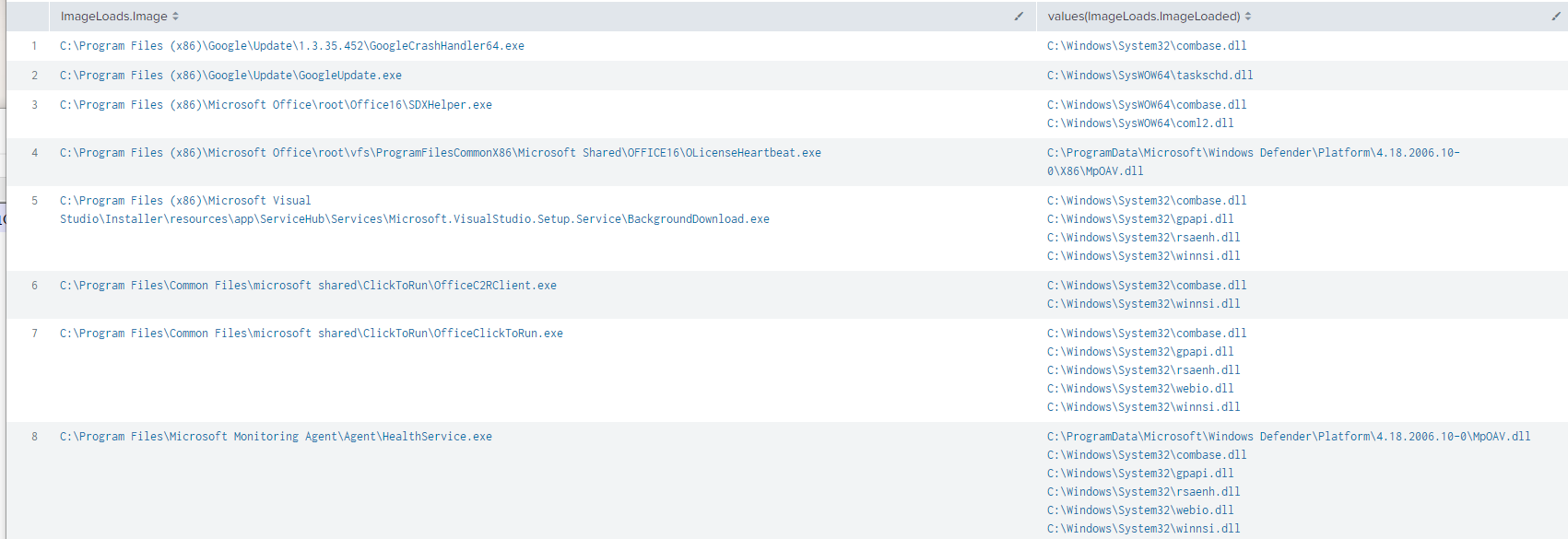Click row number 8 in the table
Screen dimensions: 1568x539
pos(35,437)
